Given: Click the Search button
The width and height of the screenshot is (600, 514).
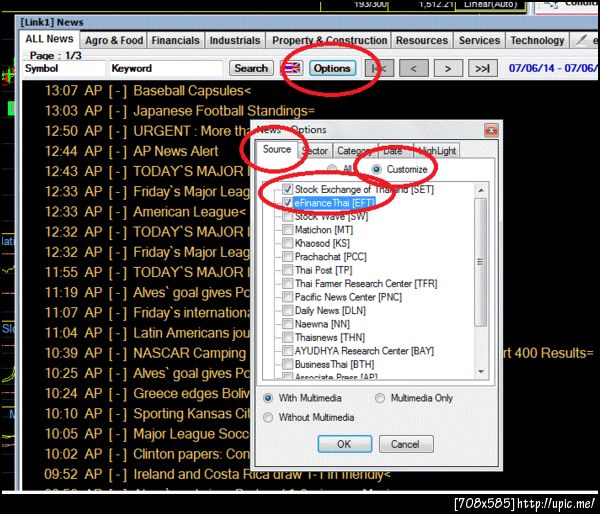Looking at the screenshot, I should pos(251,69).
